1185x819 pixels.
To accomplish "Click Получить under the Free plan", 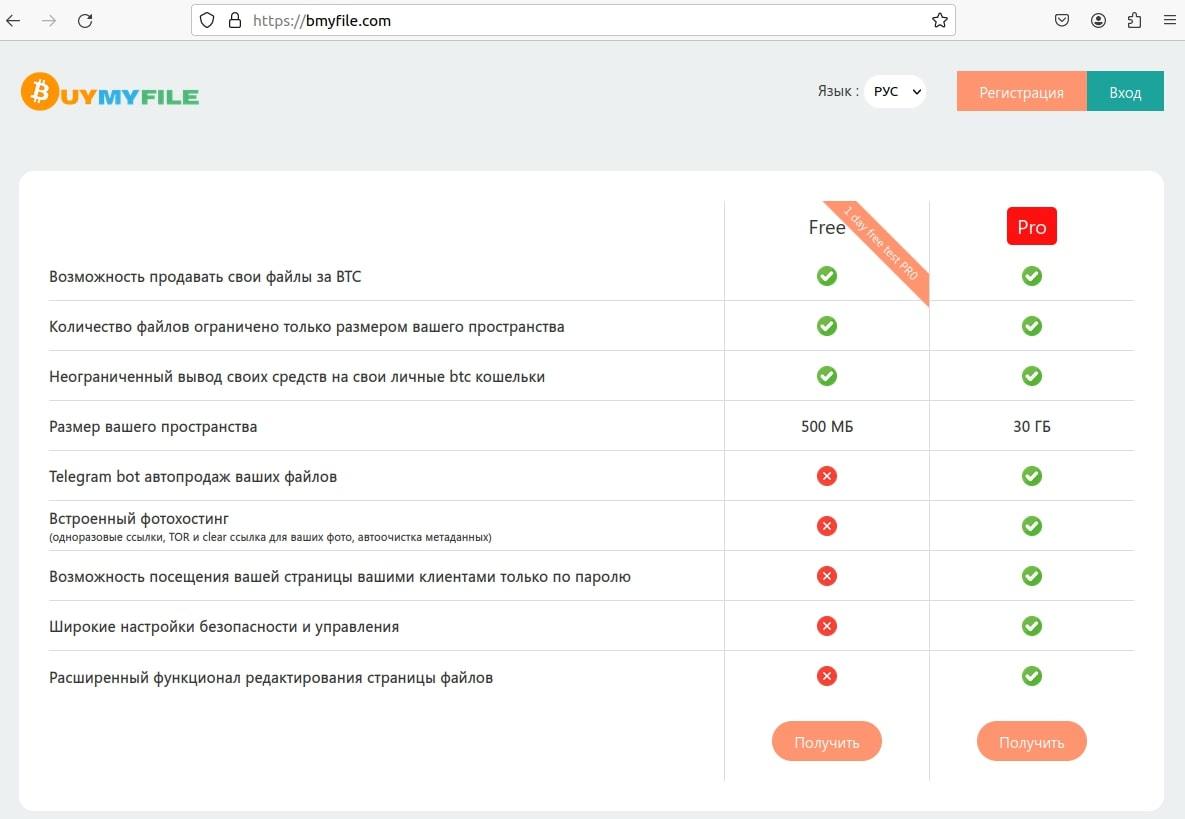I will 826,741.
